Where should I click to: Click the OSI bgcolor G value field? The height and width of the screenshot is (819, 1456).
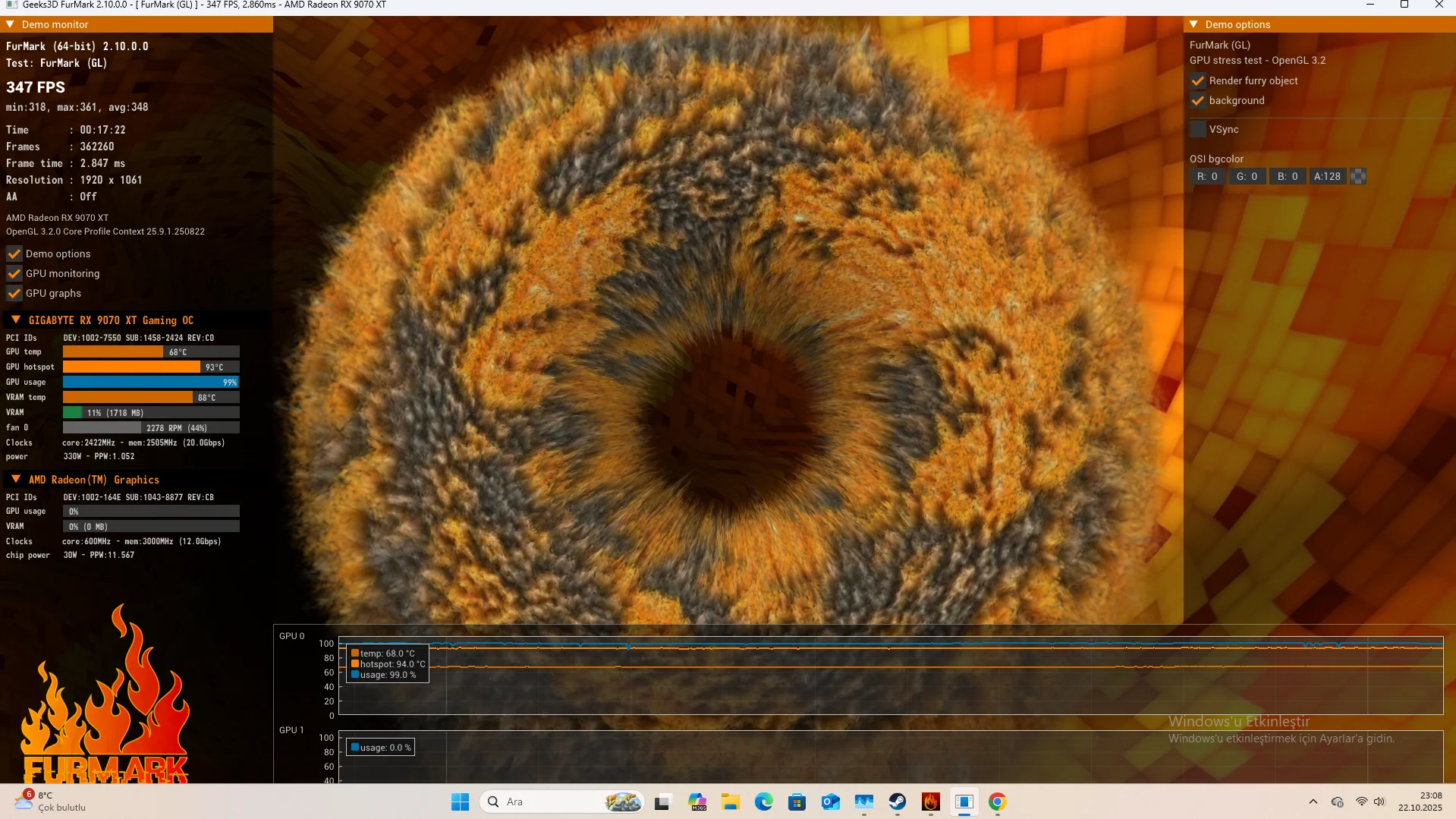click(x=1247, y=176)
